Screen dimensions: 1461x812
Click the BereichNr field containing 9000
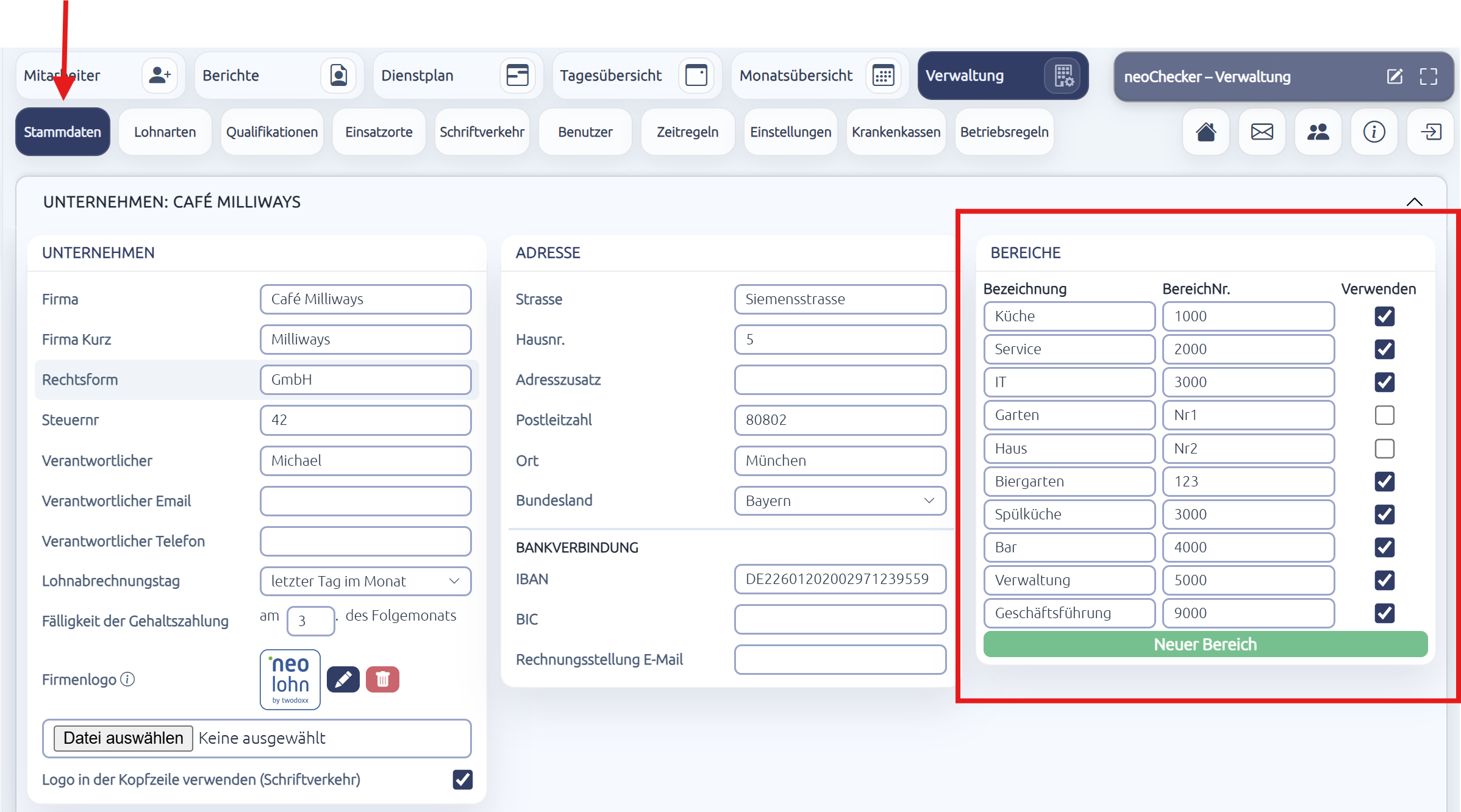click(1248, 613)
